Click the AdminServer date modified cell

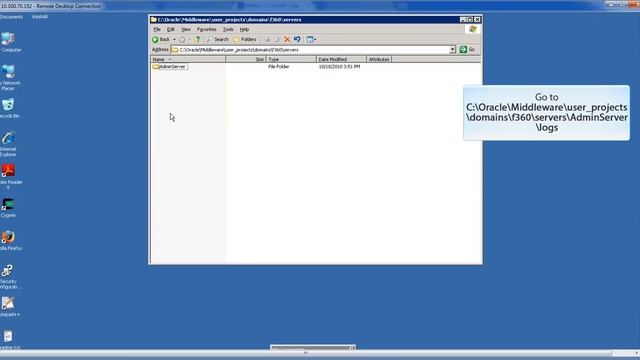pyautogui.click(x=339, y=67)
